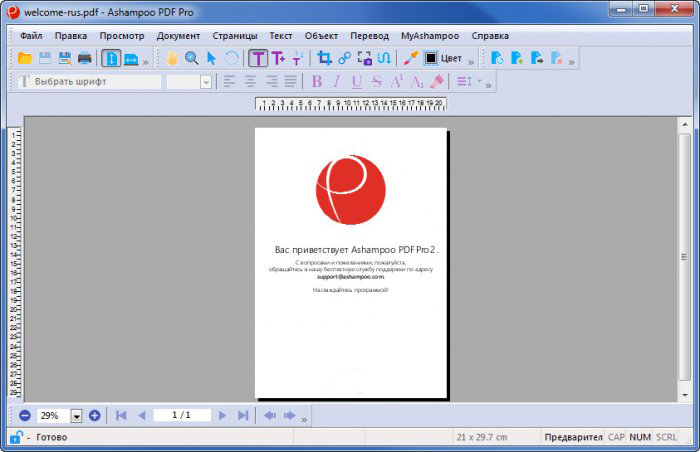This screenshot has height=452, width=700.
Task: Click the zoom in plus button
Action: pos(94,415)
